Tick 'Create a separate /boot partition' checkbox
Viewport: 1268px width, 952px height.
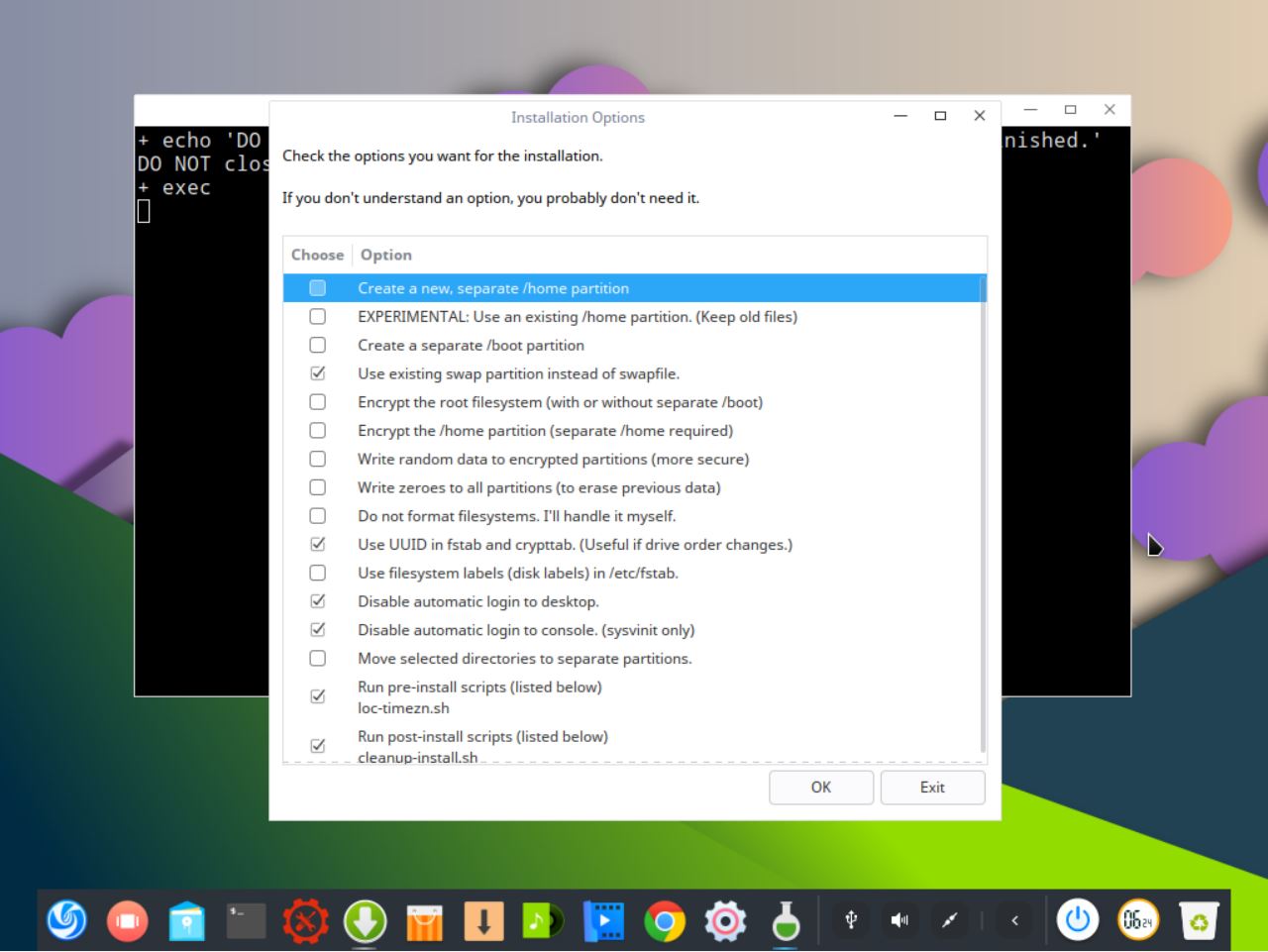coord(317,346)
